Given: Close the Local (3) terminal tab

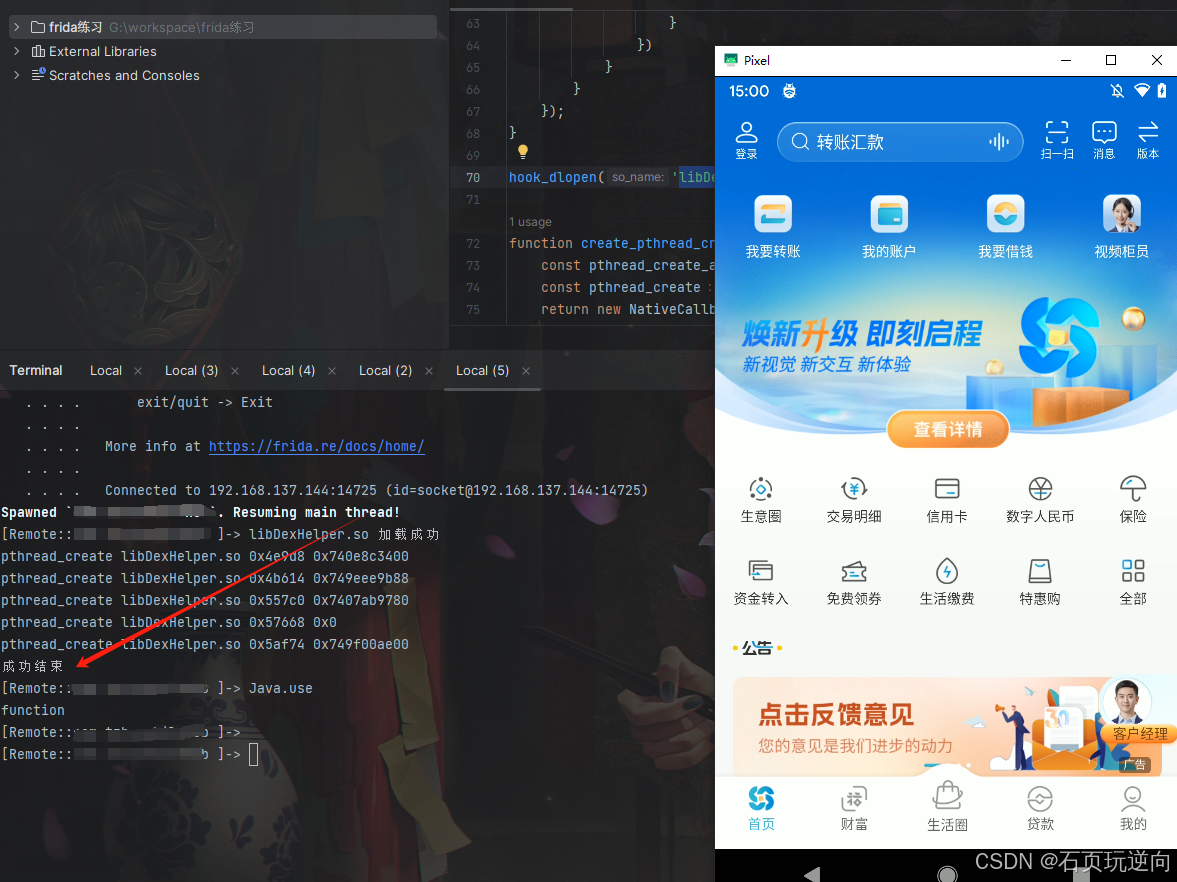Looking at the screenshot, I should point(235,371).
